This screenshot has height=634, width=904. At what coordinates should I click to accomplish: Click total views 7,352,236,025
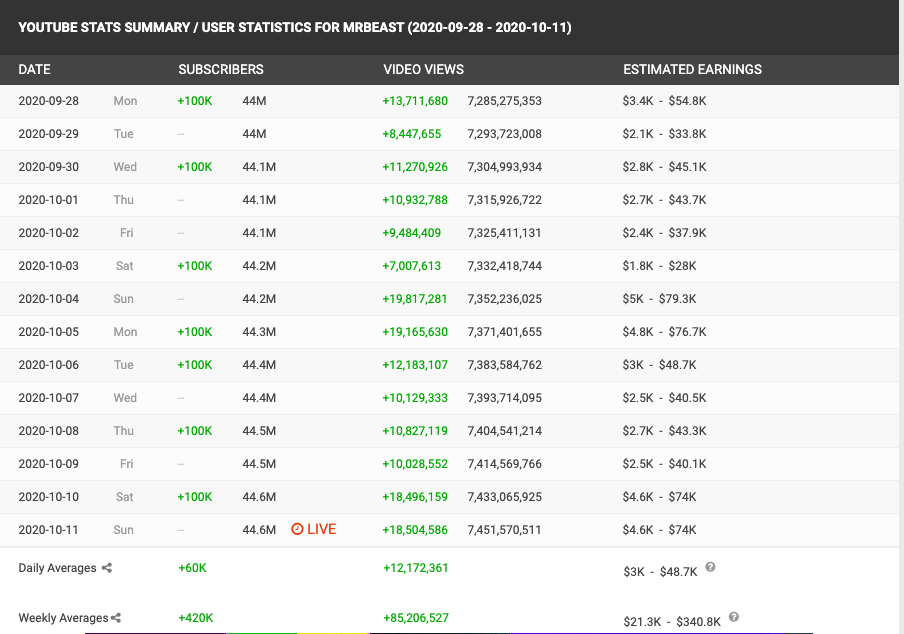click(504, 299)
